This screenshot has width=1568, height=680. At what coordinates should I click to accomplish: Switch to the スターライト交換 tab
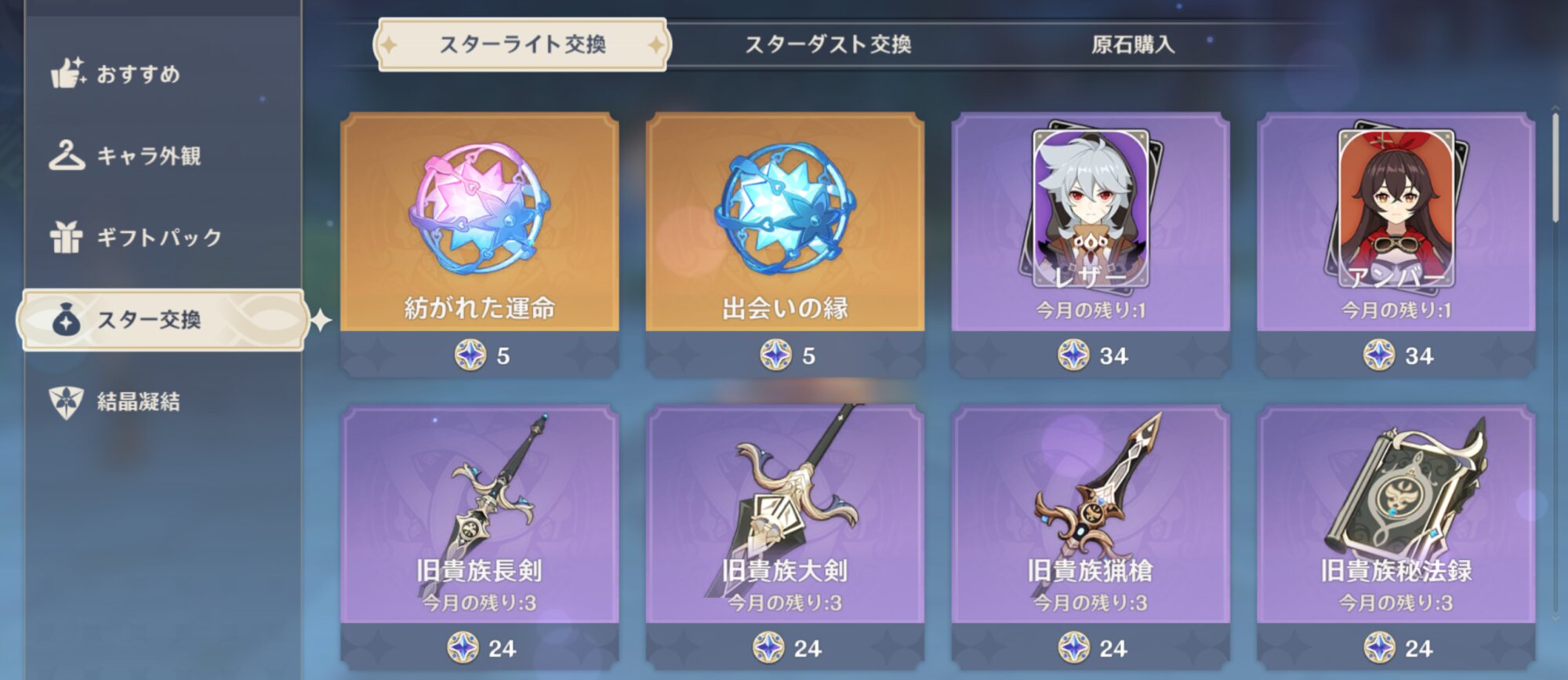pos(522,45)
